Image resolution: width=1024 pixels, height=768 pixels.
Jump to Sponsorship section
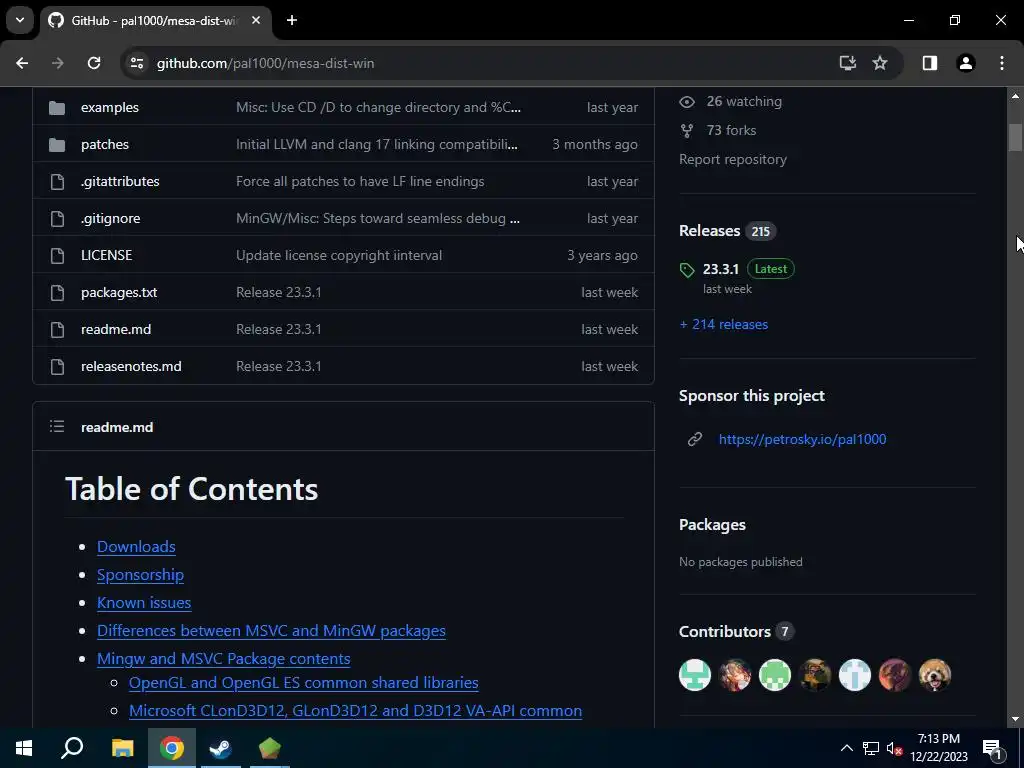(140, 574)
